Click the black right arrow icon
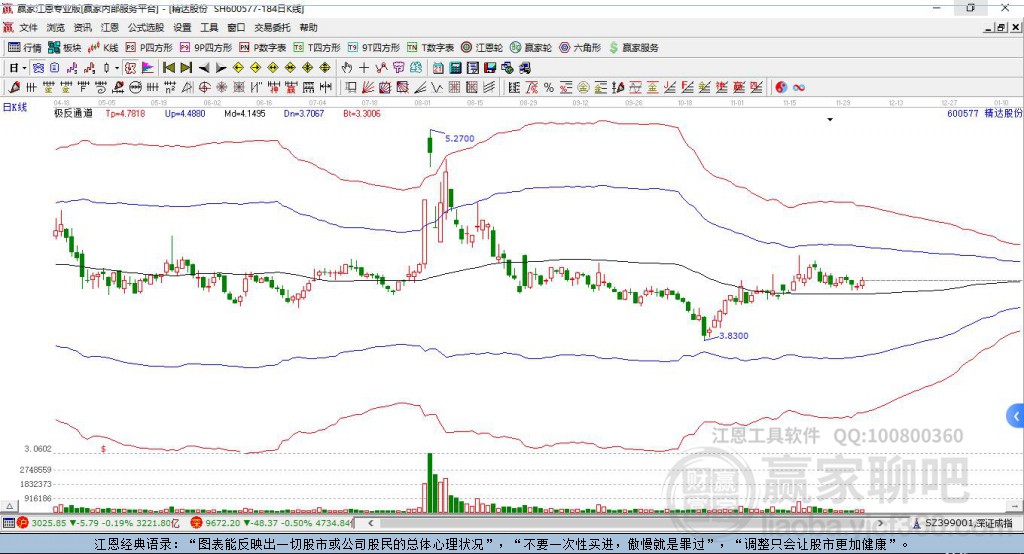1024x554 pixels. pyautogui.click(x=221, y=68)
